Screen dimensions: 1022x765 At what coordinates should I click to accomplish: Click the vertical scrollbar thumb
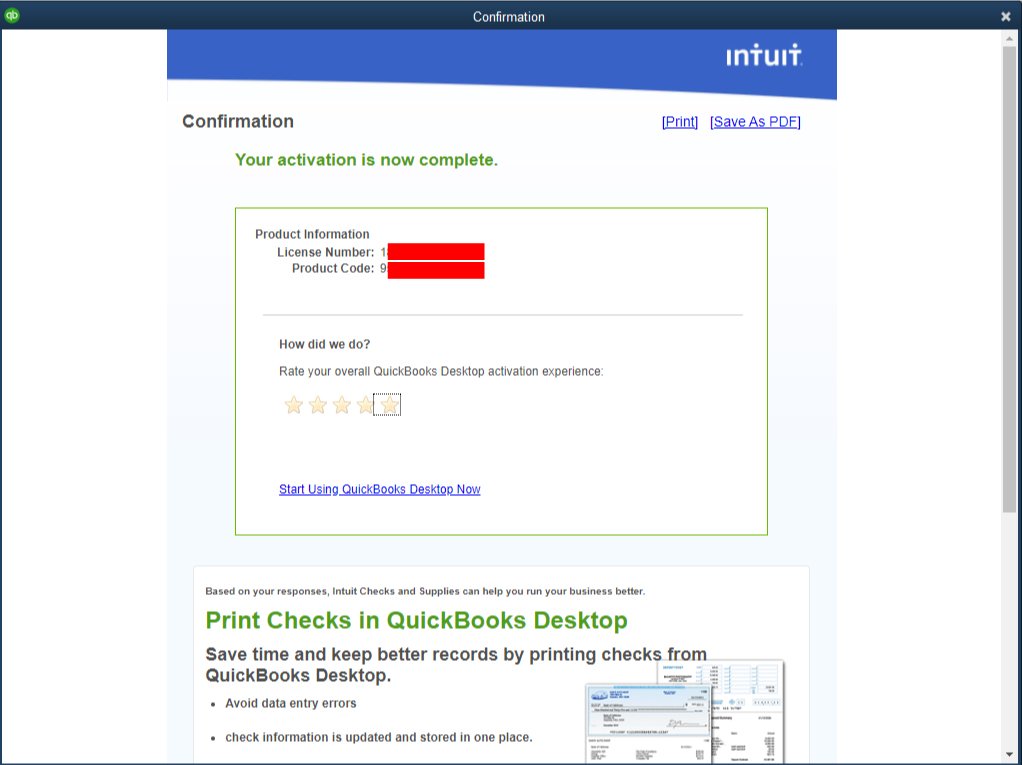1009,278
